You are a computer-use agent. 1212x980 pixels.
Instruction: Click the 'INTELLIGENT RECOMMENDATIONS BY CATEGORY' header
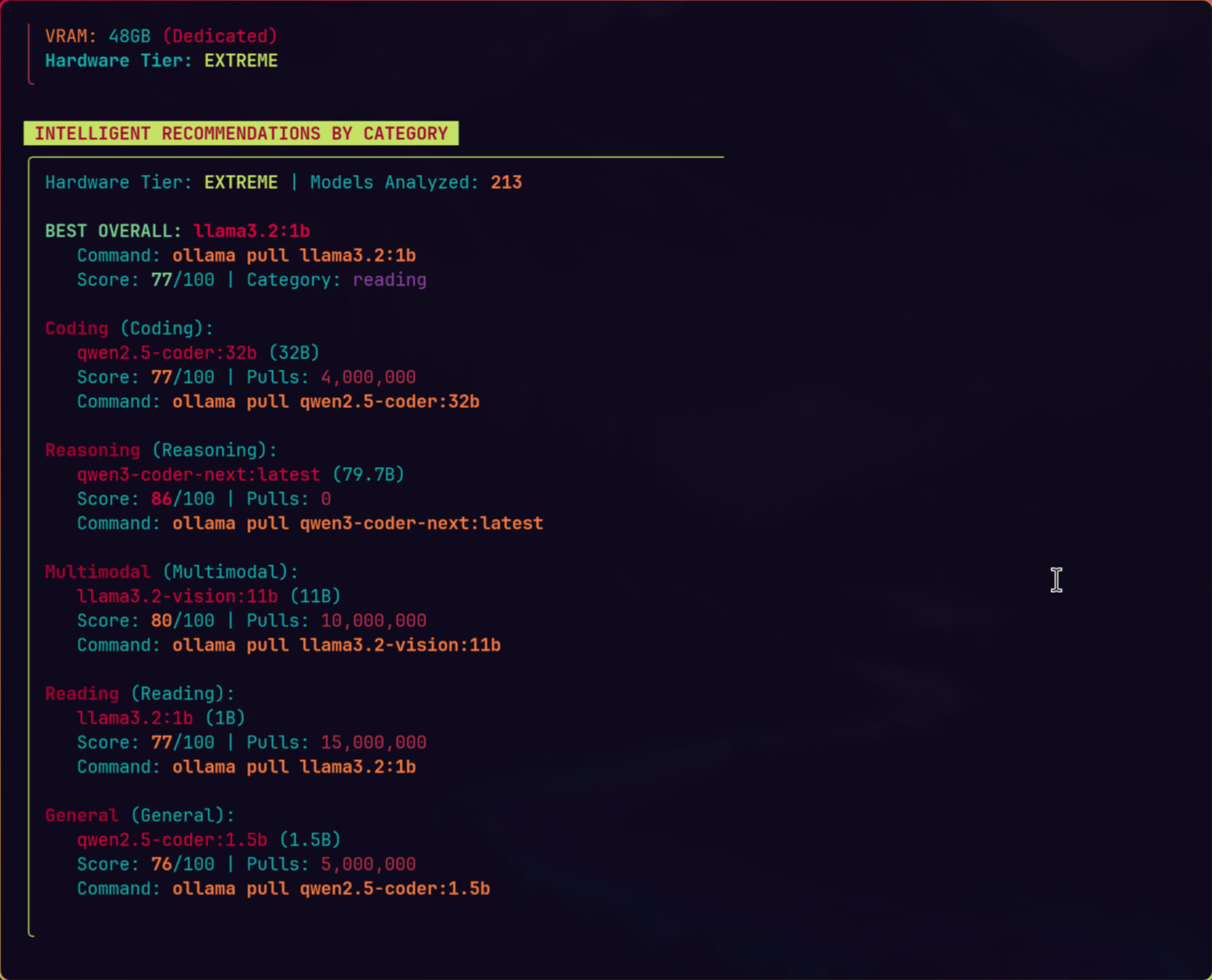(x=241, y=133)
